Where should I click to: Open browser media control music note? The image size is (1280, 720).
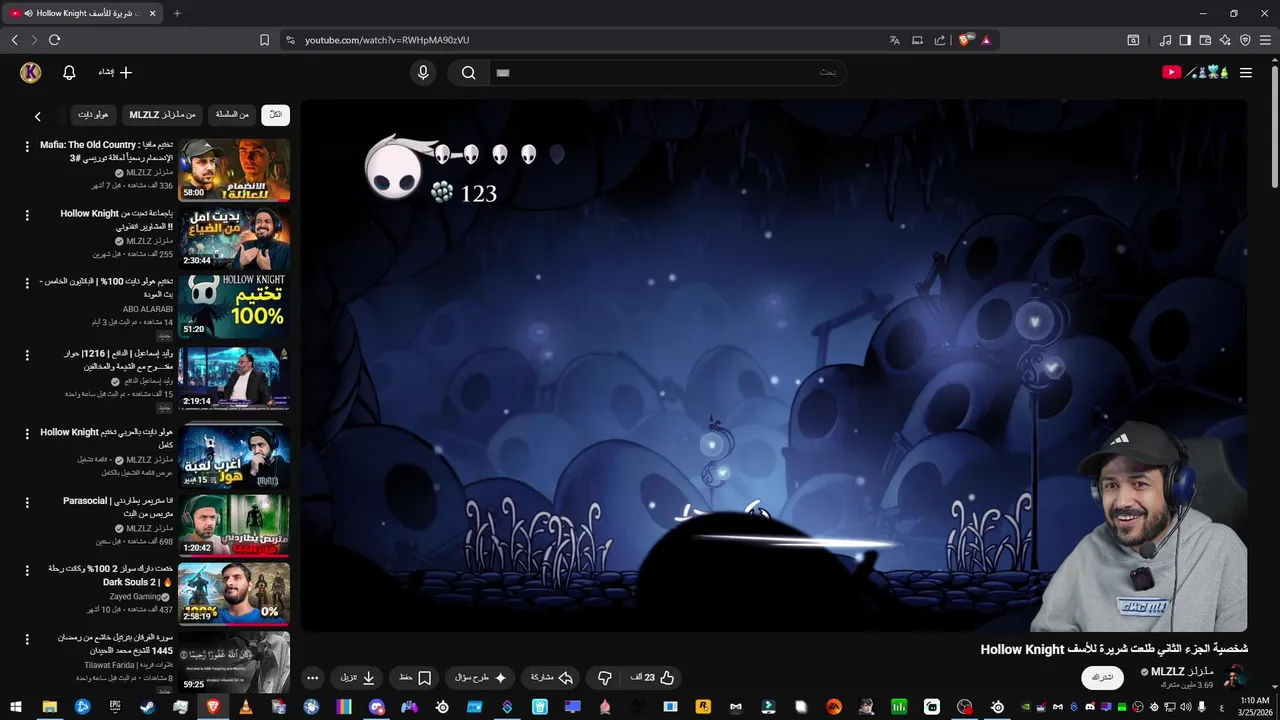[1165, 40]
